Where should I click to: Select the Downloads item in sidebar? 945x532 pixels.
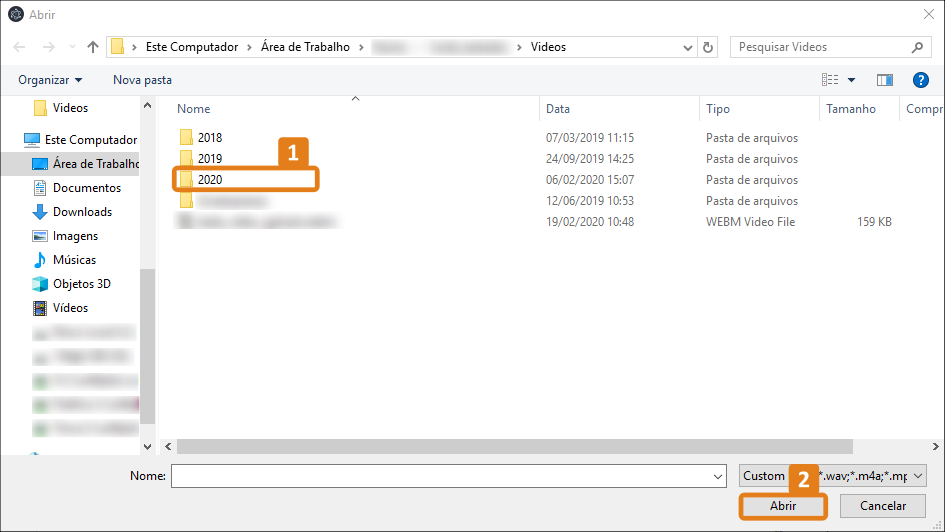coord(82,212)
